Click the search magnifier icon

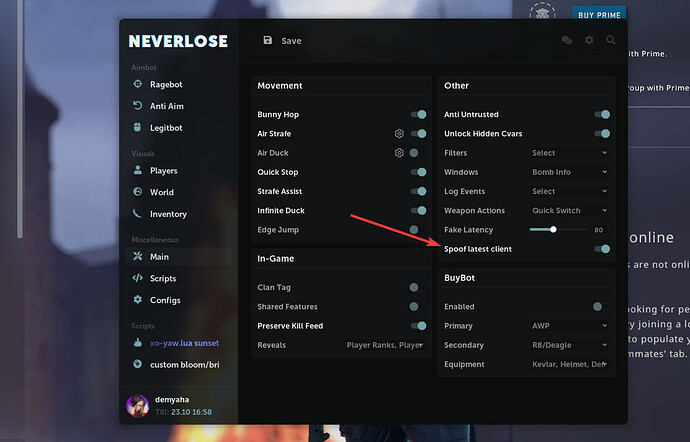(x=611, y=40)
